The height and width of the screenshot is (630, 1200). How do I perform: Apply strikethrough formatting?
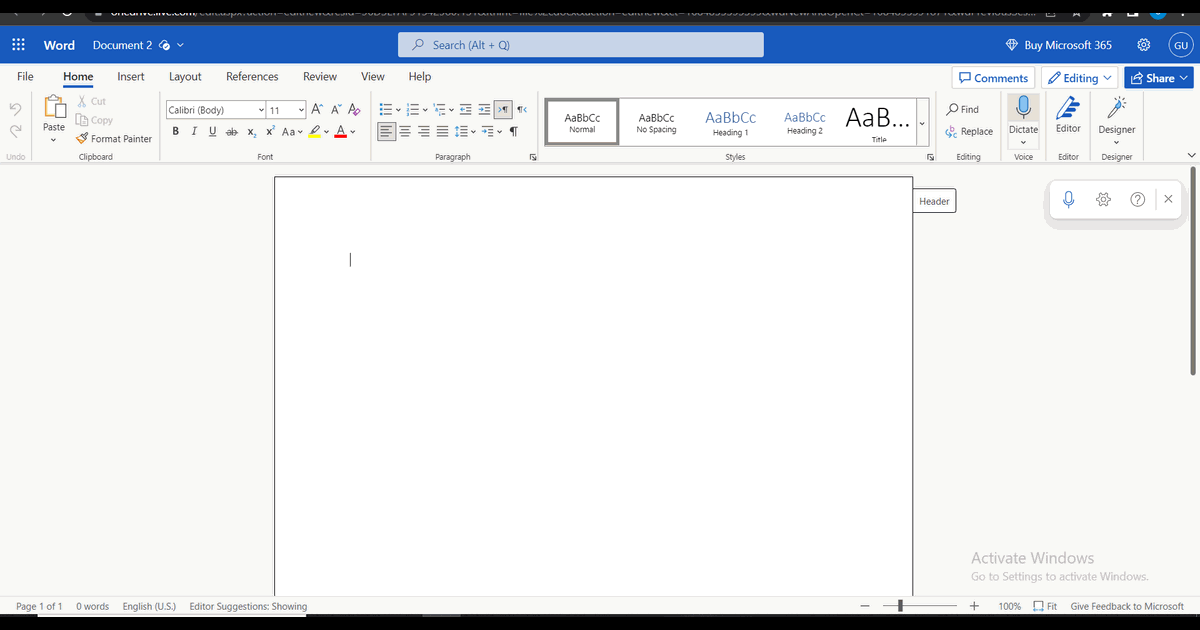pyautogui.click(x=231, y=131)
